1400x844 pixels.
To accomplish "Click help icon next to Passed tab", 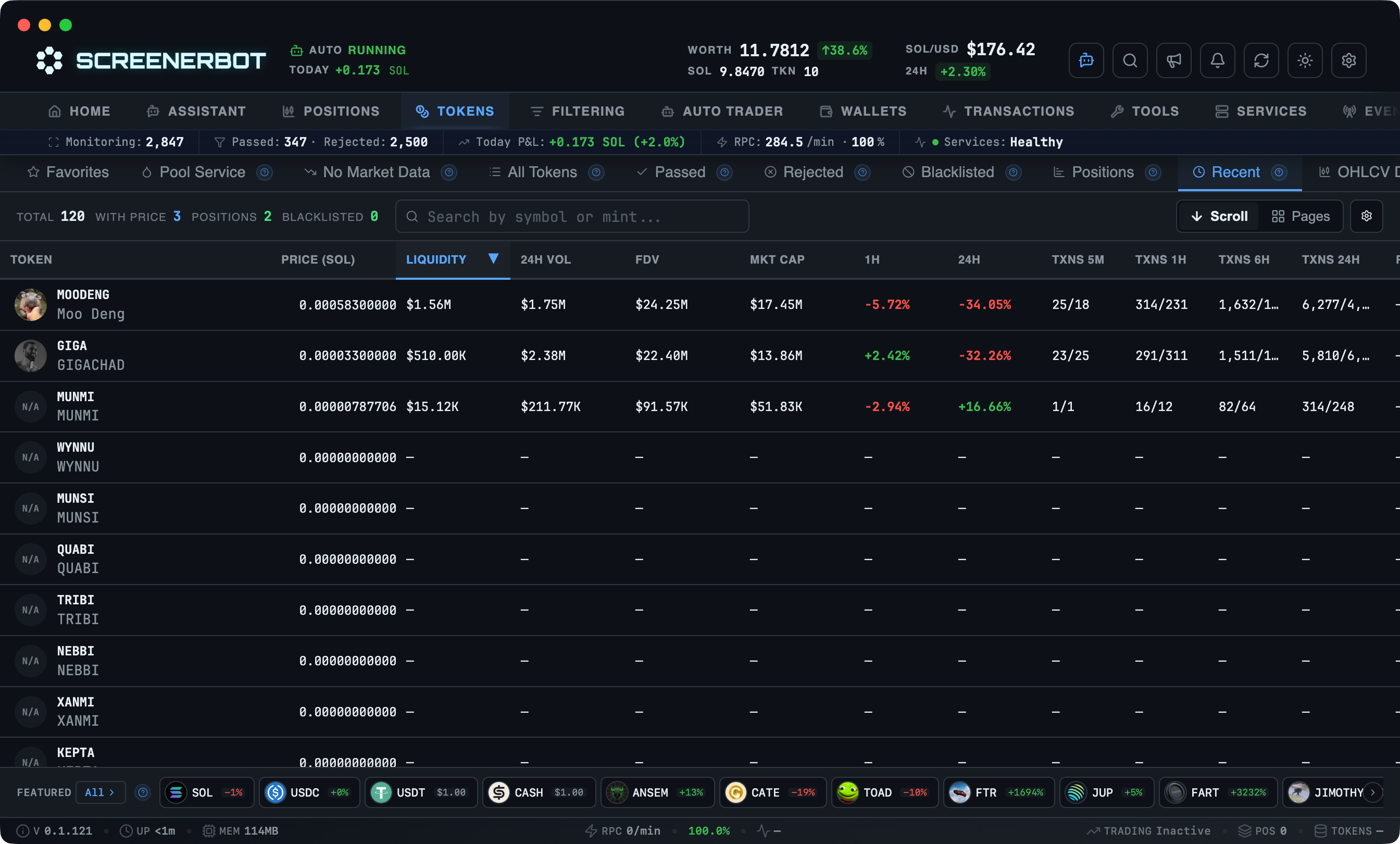I will (724, 172).
